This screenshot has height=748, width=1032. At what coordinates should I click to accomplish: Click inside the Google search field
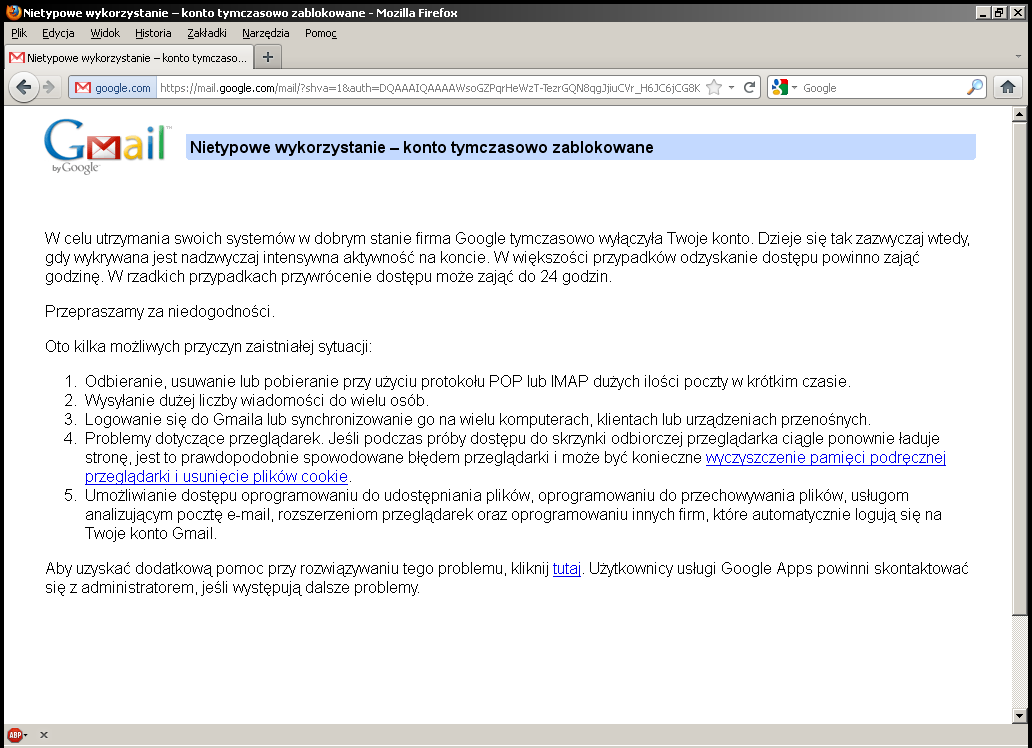(x=880, y=87)
